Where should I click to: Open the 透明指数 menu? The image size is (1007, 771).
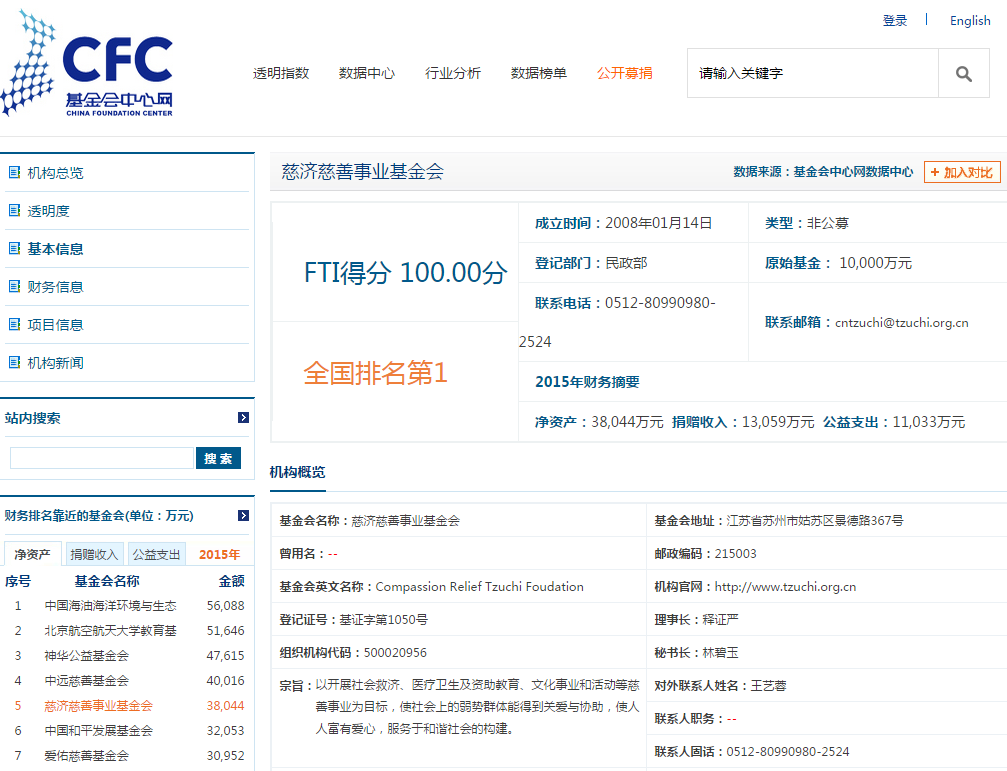coord(281,73)
